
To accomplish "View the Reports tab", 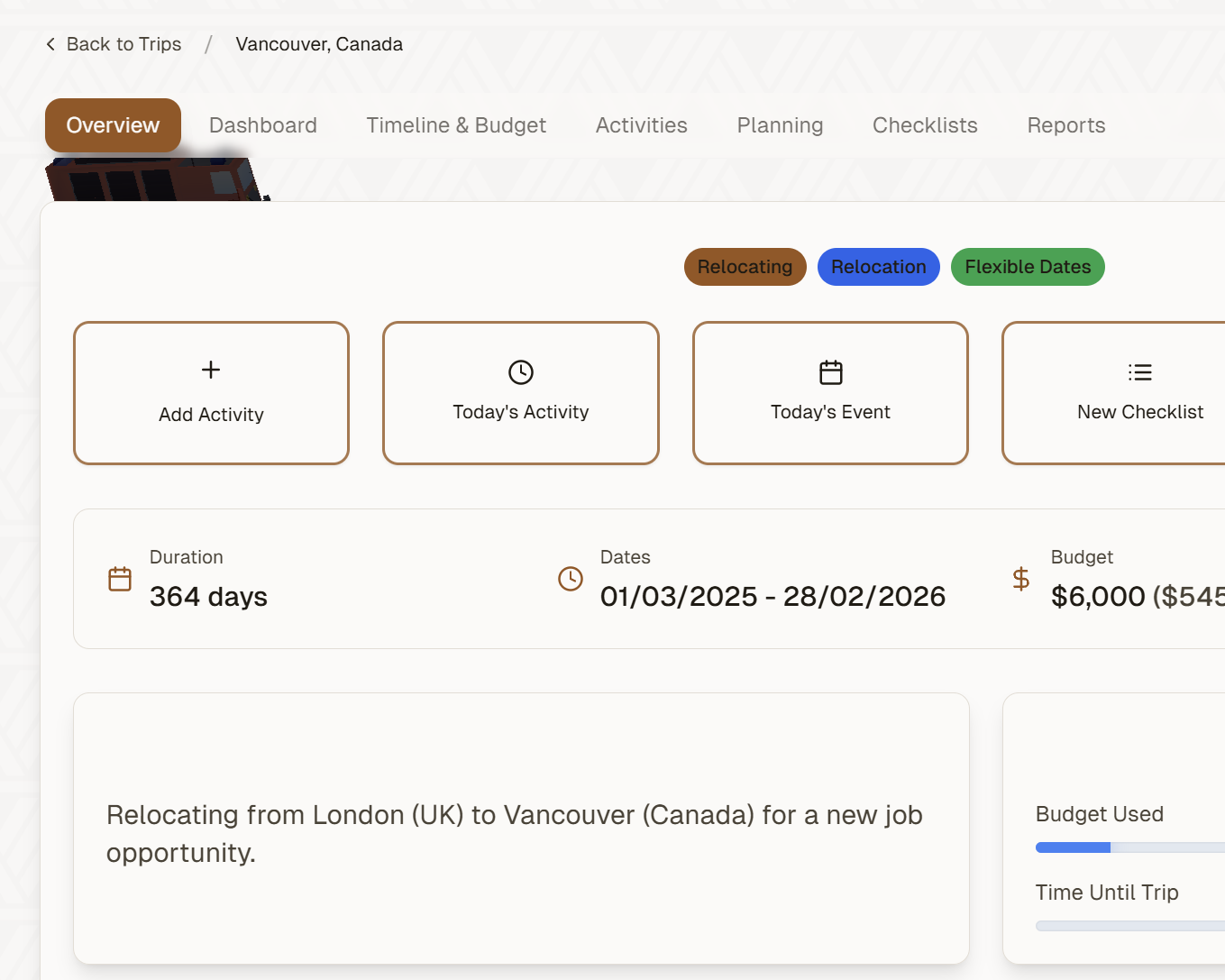I will (1066, 125).
